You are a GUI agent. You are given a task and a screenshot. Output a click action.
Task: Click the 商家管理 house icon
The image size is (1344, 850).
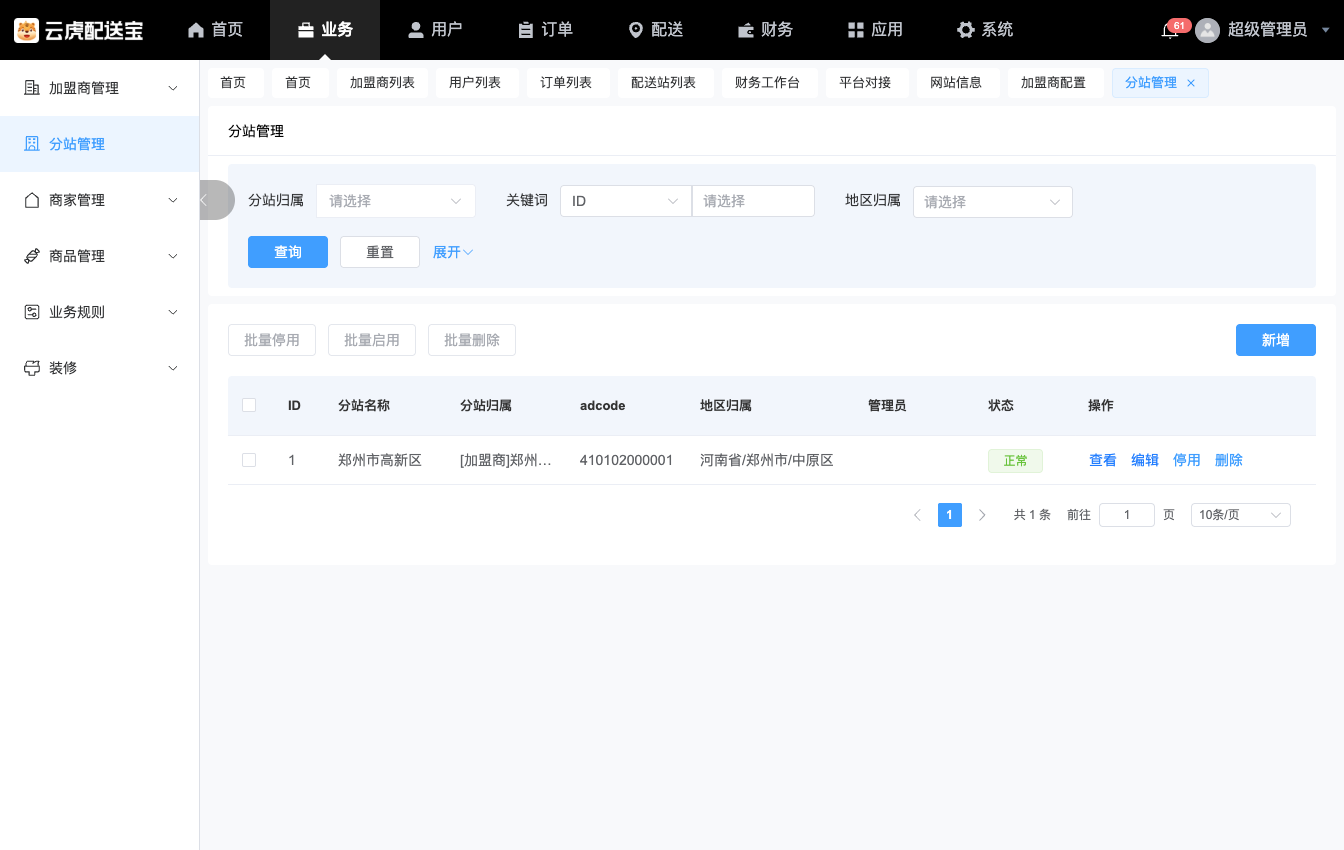(x=31, y=200)
